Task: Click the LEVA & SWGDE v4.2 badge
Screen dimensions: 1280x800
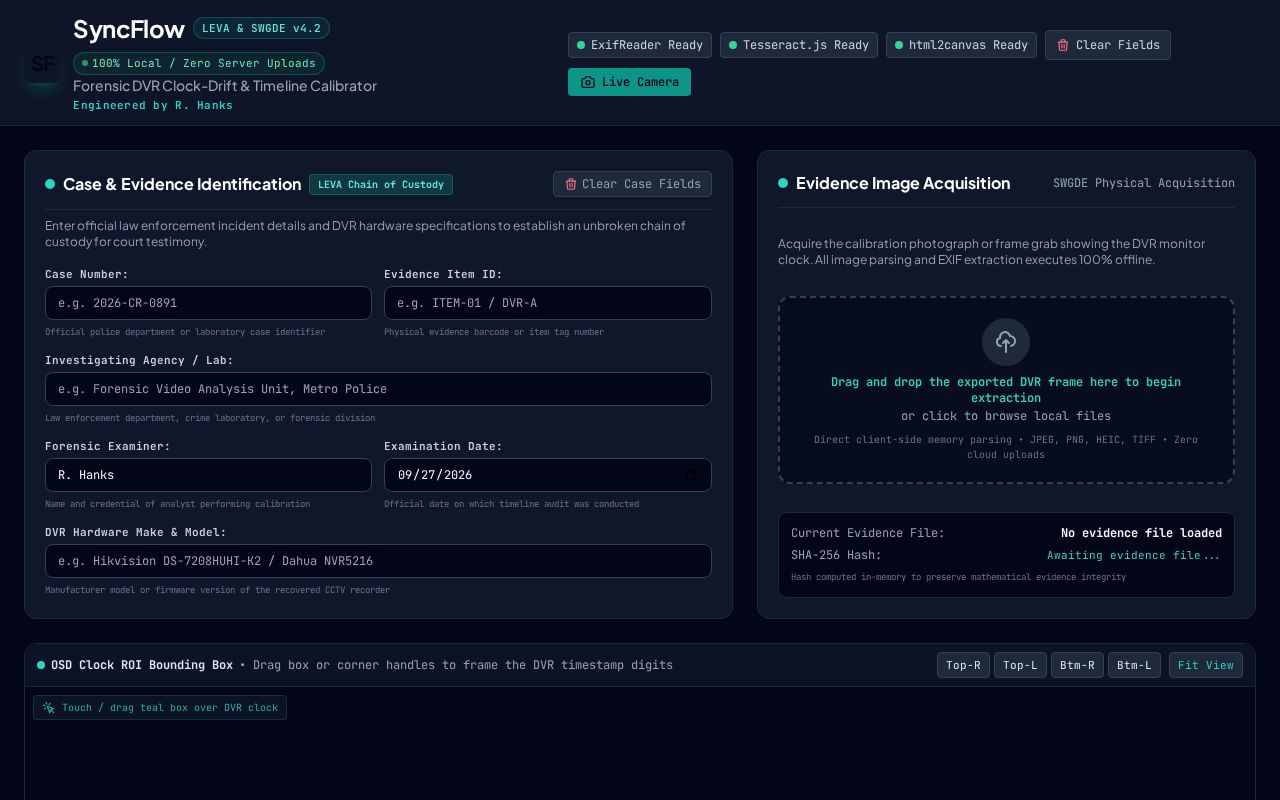Action: [261, 28]
